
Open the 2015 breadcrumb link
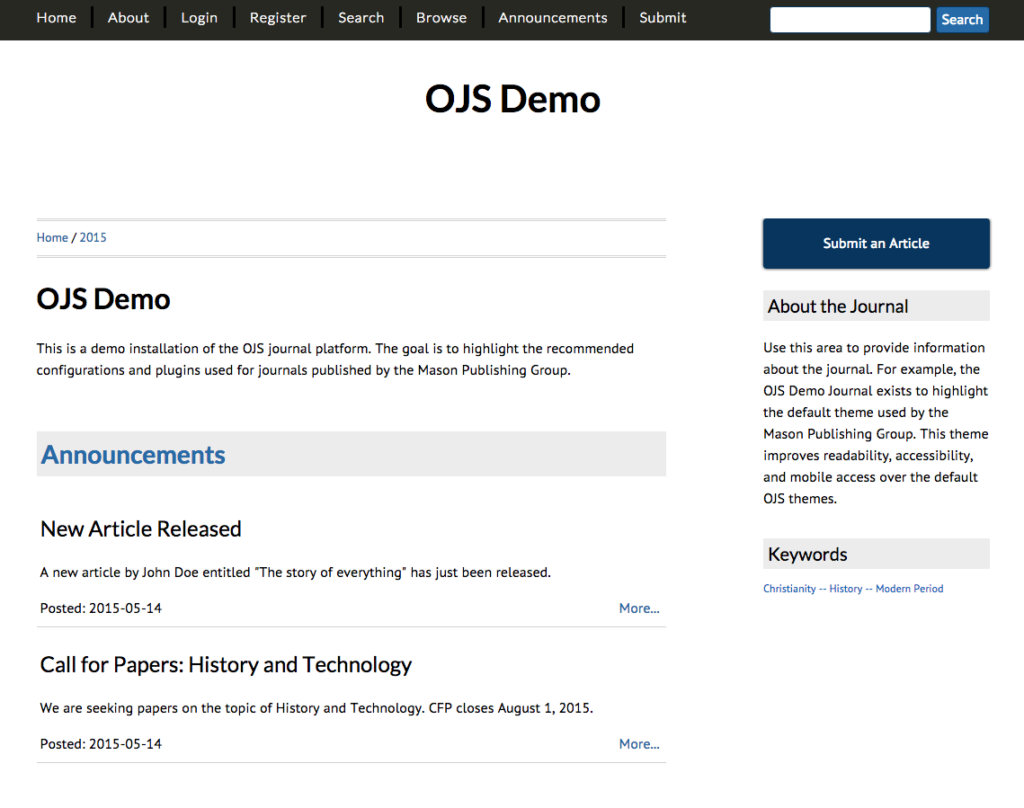tap(93, 237)
